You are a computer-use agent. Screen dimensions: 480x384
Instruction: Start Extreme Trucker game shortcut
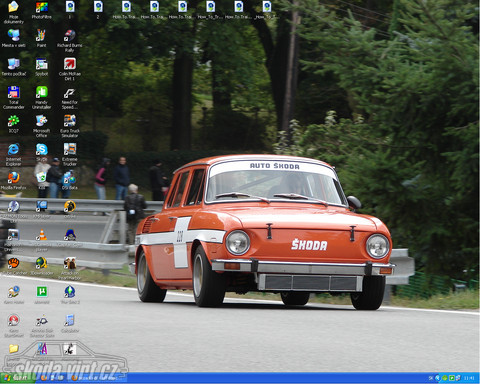tap(69, 149)
